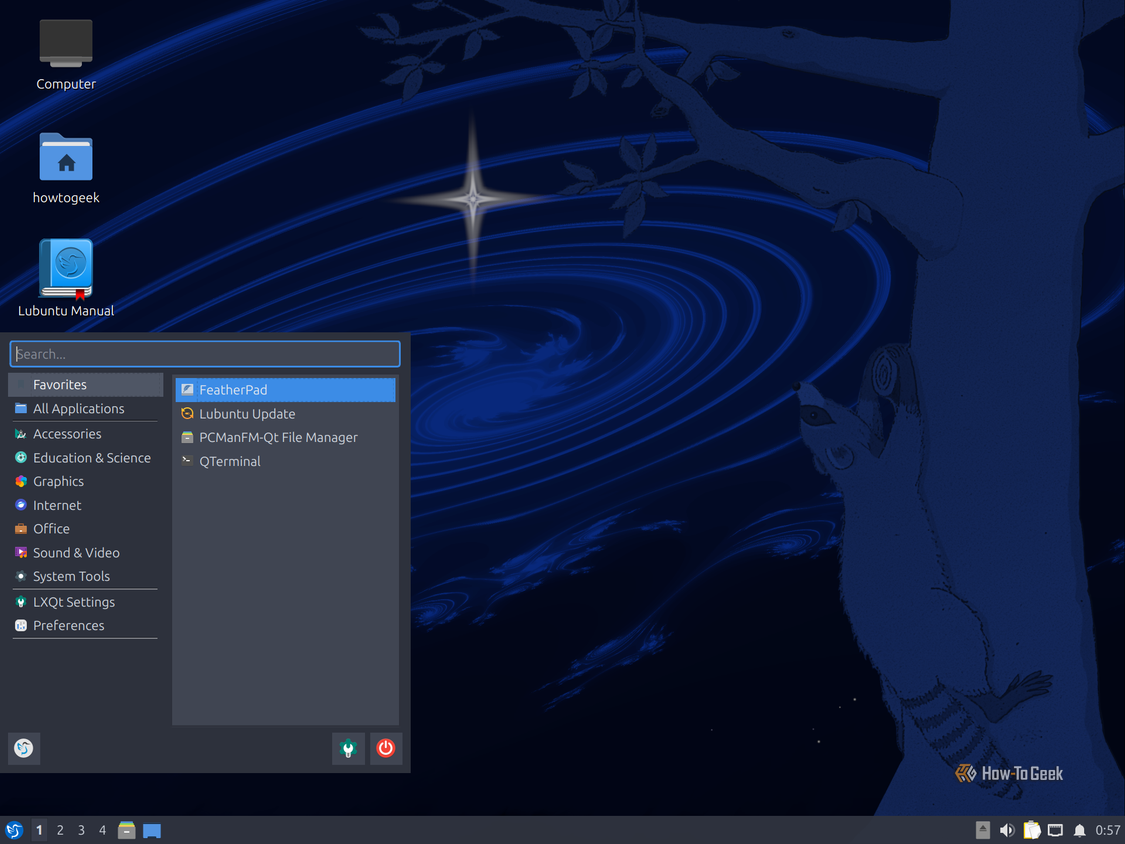
Task: Open the Lubuntu Manual desktop icon
Action: pyautogui.click(x=66, y=278)
